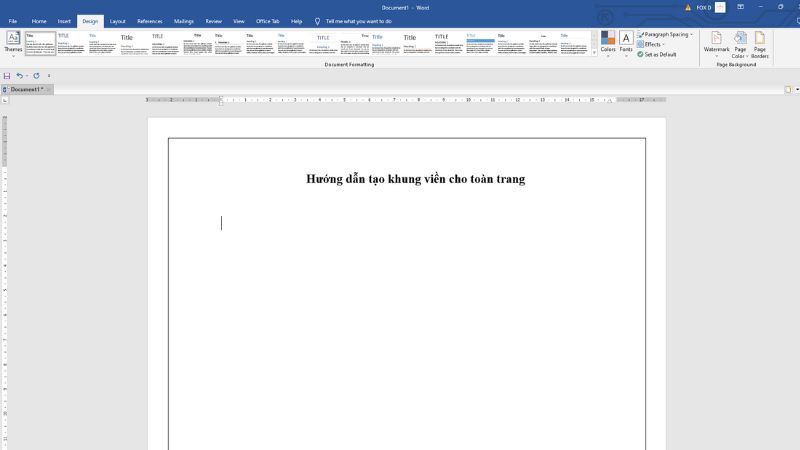This screenshot has height=450, width=800.
Task: Click the Watermark icon
Action: (x=716, y=42)
